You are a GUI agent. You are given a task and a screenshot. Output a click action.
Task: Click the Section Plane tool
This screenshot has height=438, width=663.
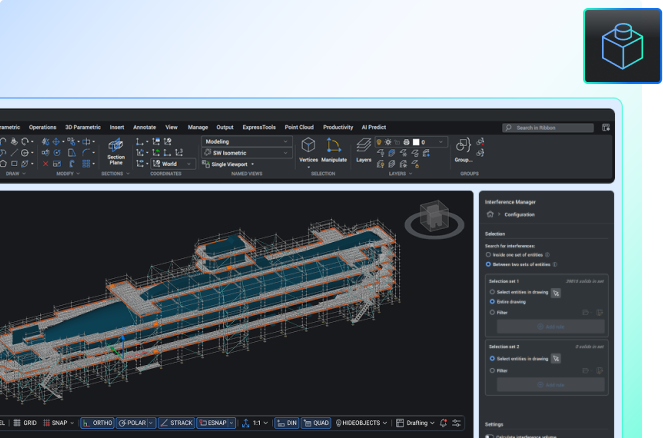pos(115,152)
